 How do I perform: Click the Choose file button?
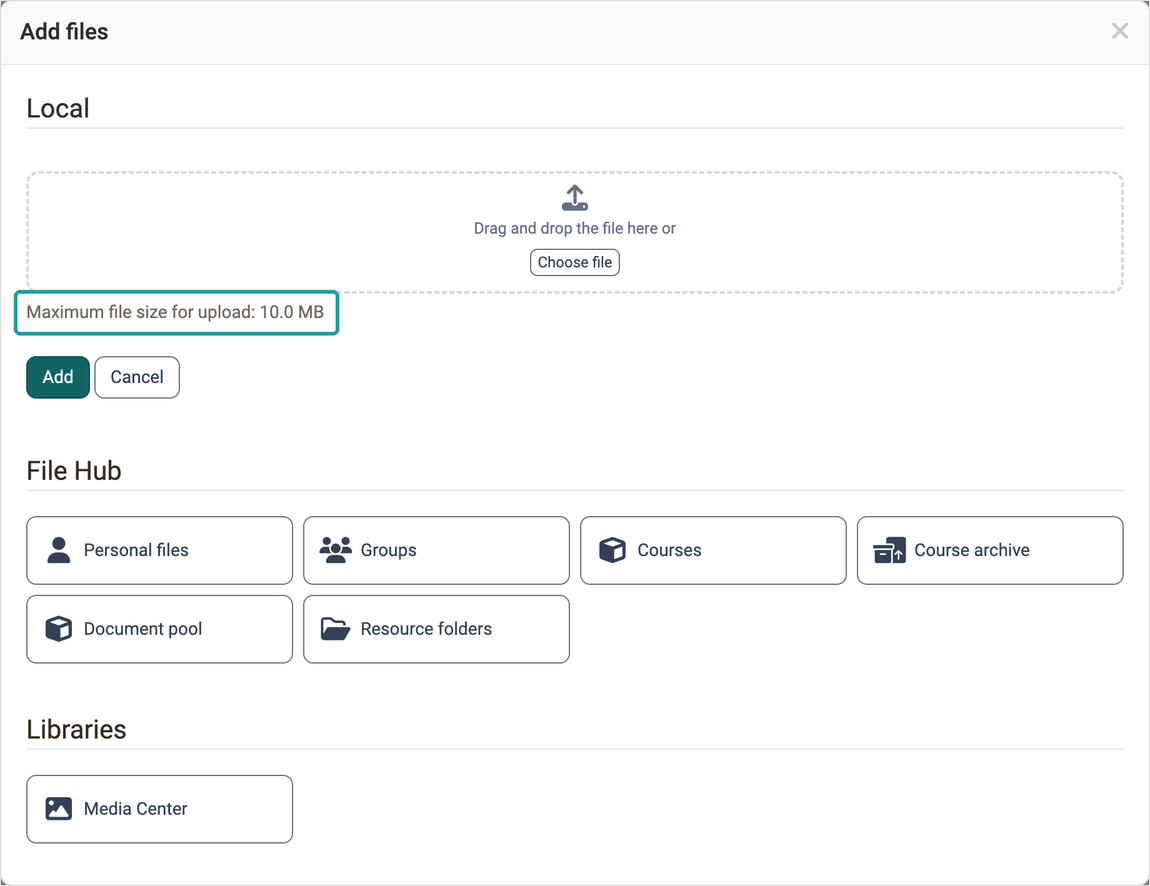[574, 263]
